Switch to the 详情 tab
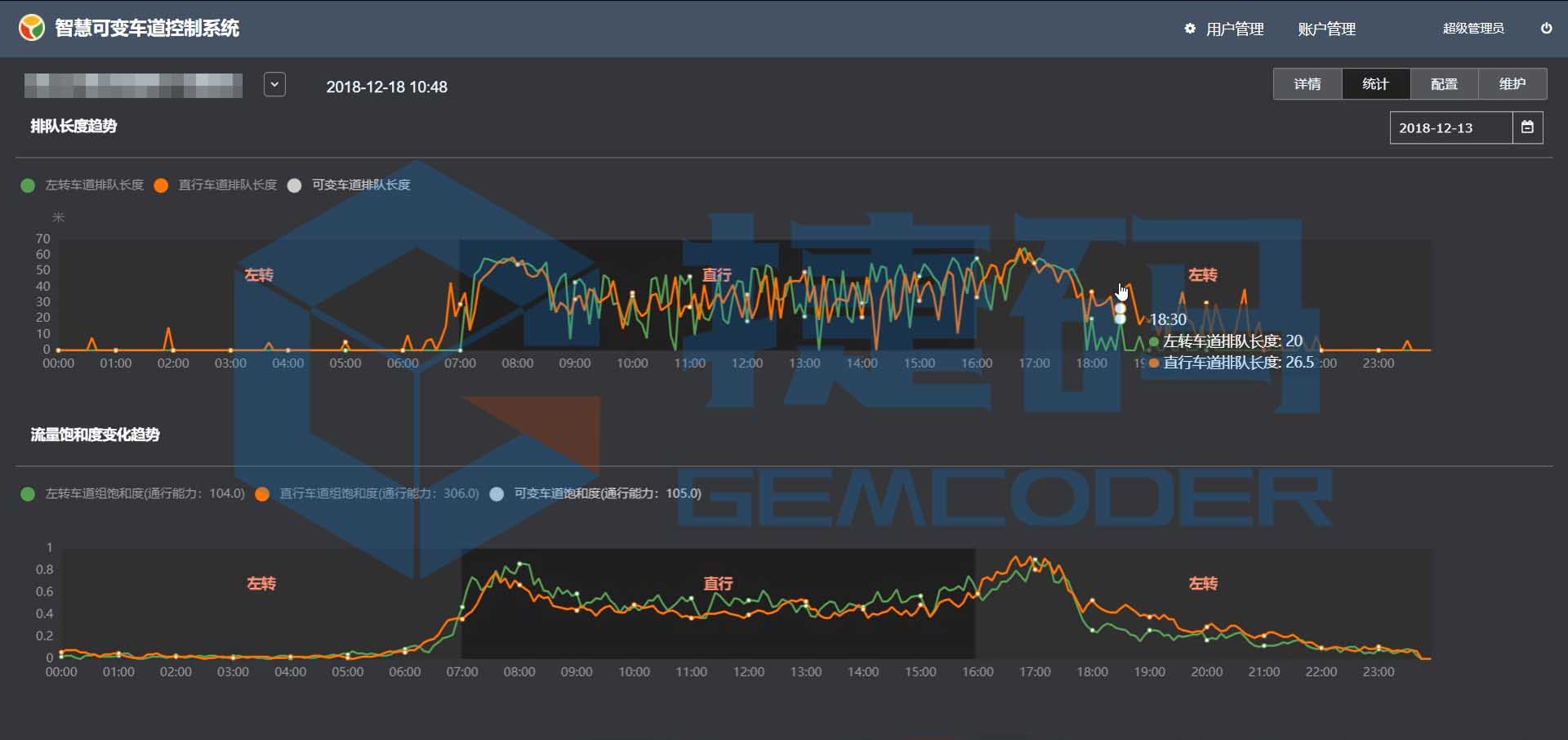The height and width of the screenshot is (740, 1568). point(1307,84)
